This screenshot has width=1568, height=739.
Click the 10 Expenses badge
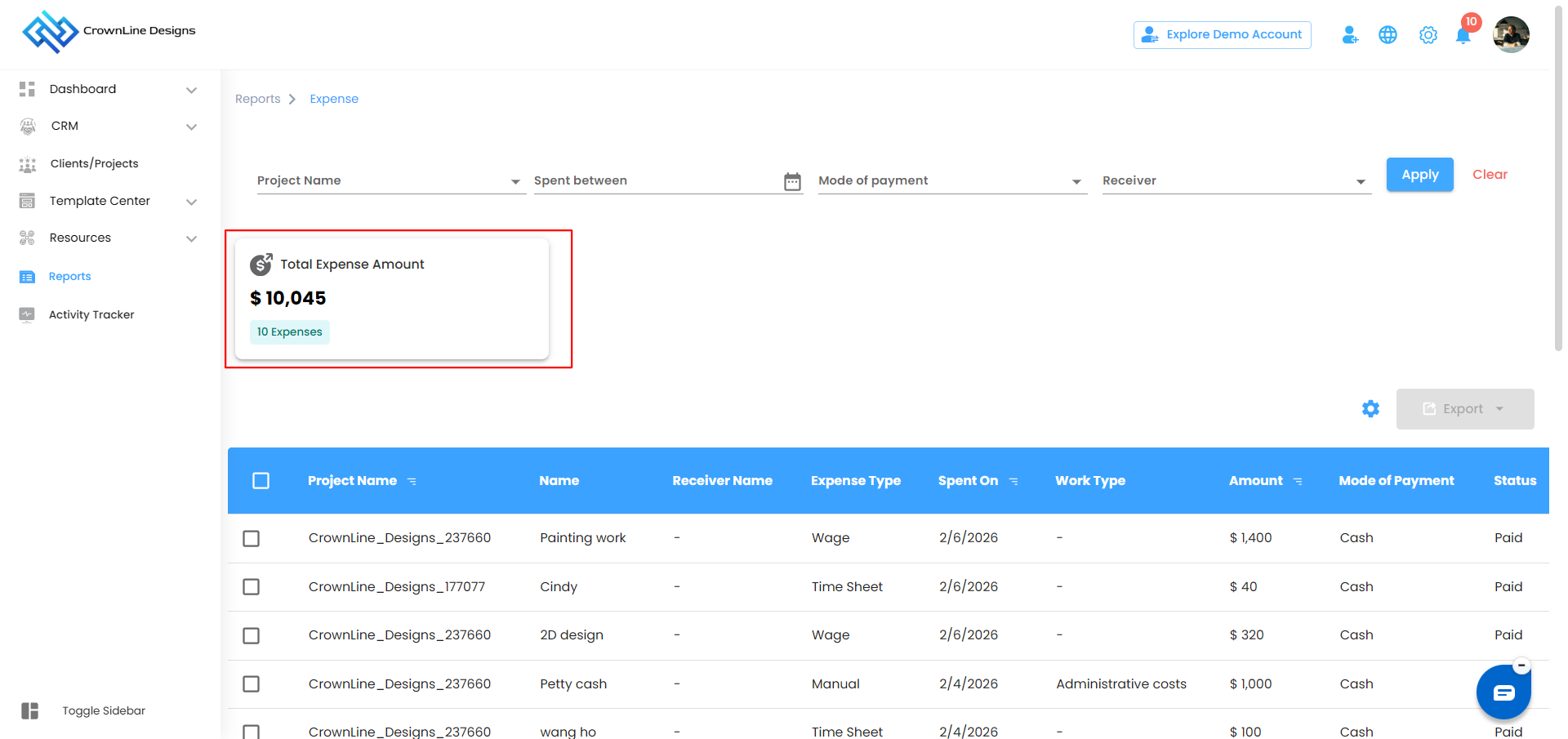coord(290,332)
